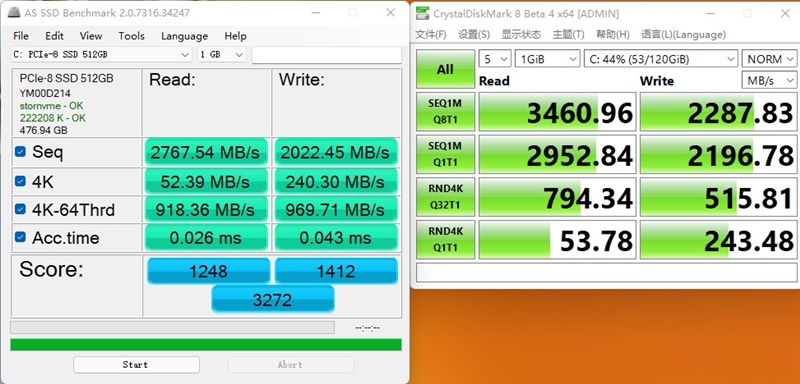The height and width of the screenshot is (384, 800).
Task: Open the Language menu in AS SSD
Action: pyautogui.click(x=184, y=36)
